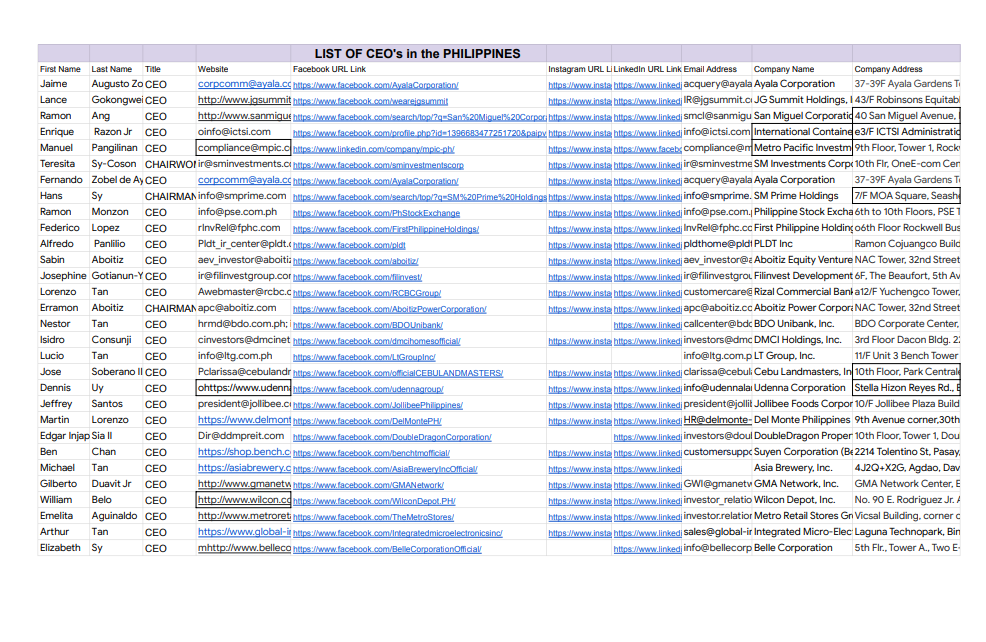Open the facebook.com/aboitiz/ link

(355, 261)
